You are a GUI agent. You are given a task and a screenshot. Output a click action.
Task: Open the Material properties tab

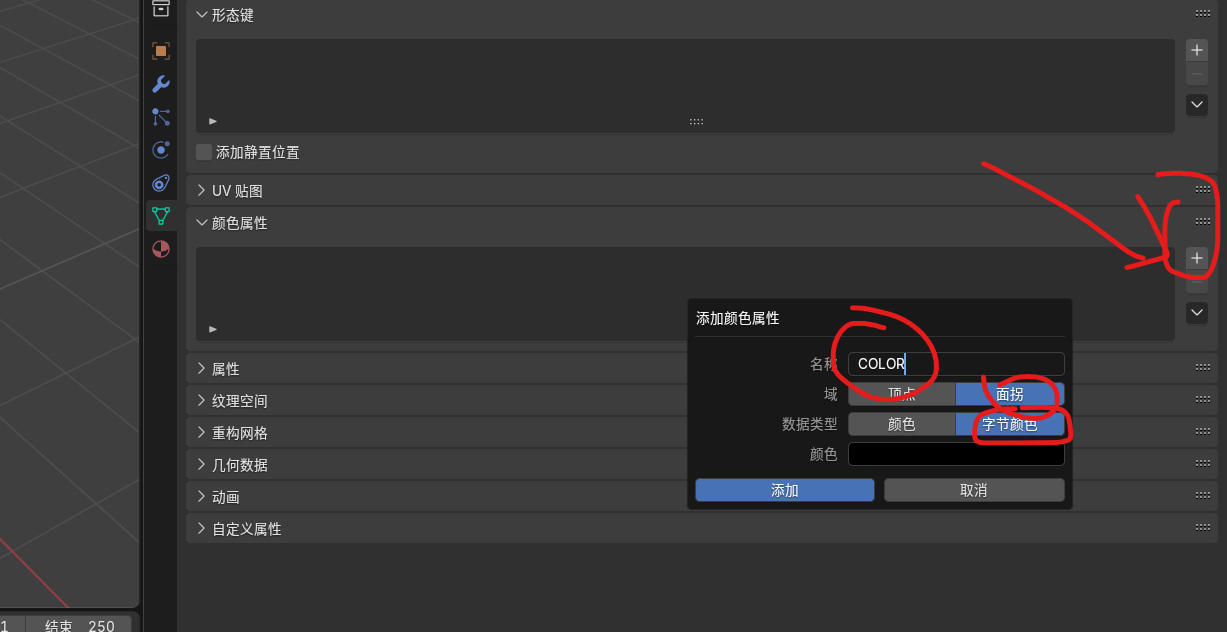point(160,249)
